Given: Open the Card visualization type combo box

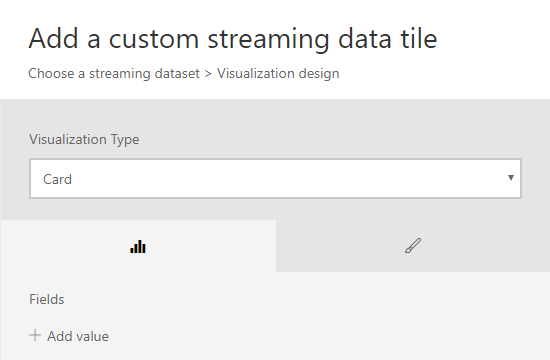Looking at the screenshot, I should [x=275, y=179].
